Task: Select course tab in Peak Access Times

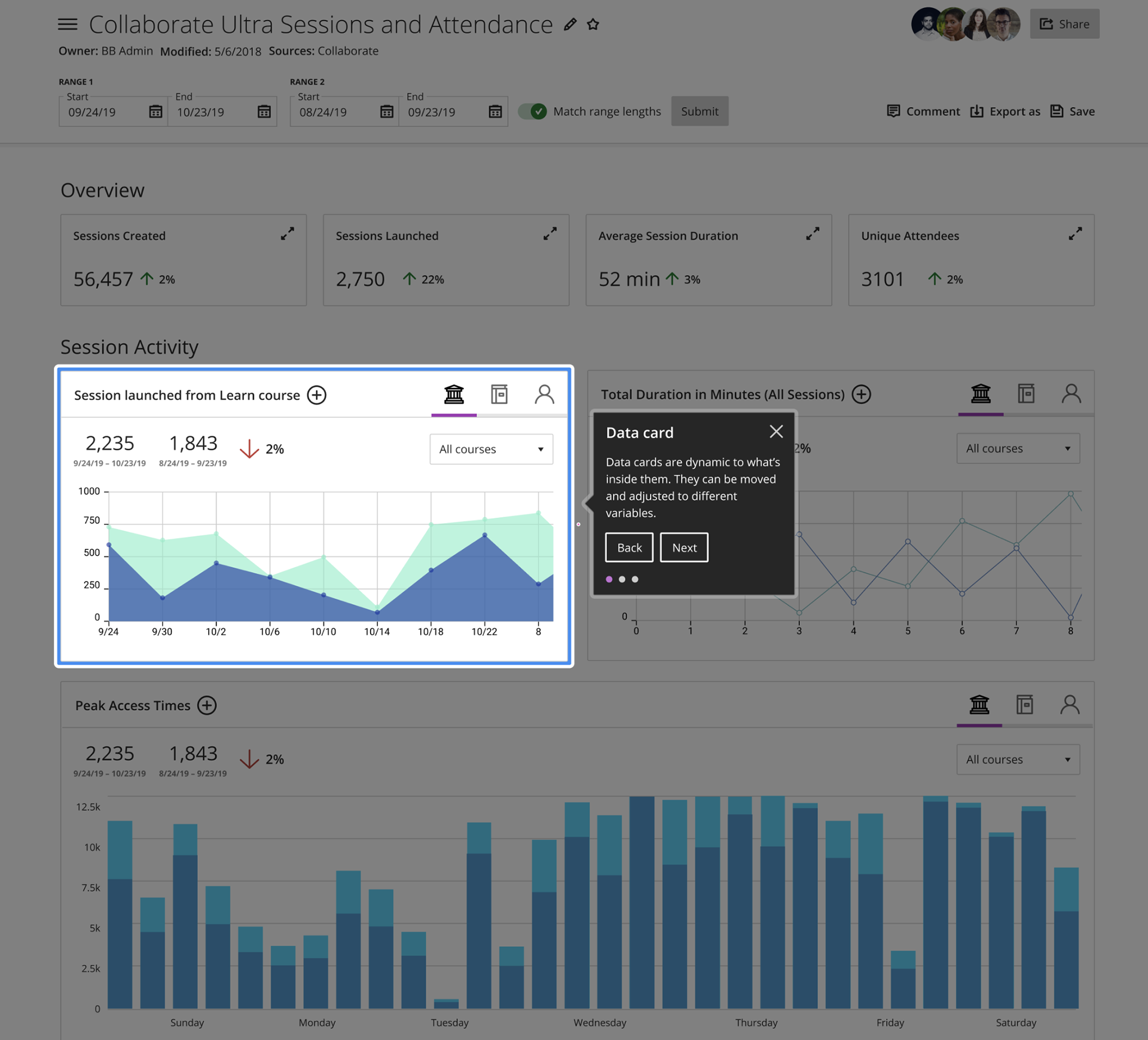Action: pos(1024,705)
